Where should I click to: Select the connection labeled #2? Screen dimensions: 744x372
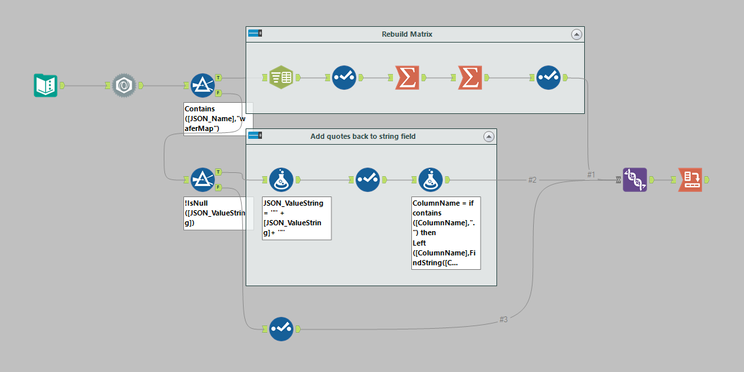pos(532,180)
